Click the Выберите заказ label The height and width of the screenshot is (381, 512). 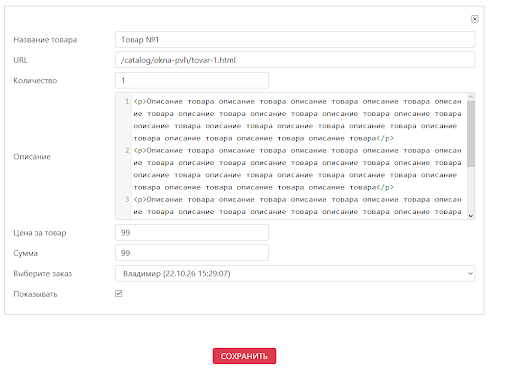tap(43, 274)
